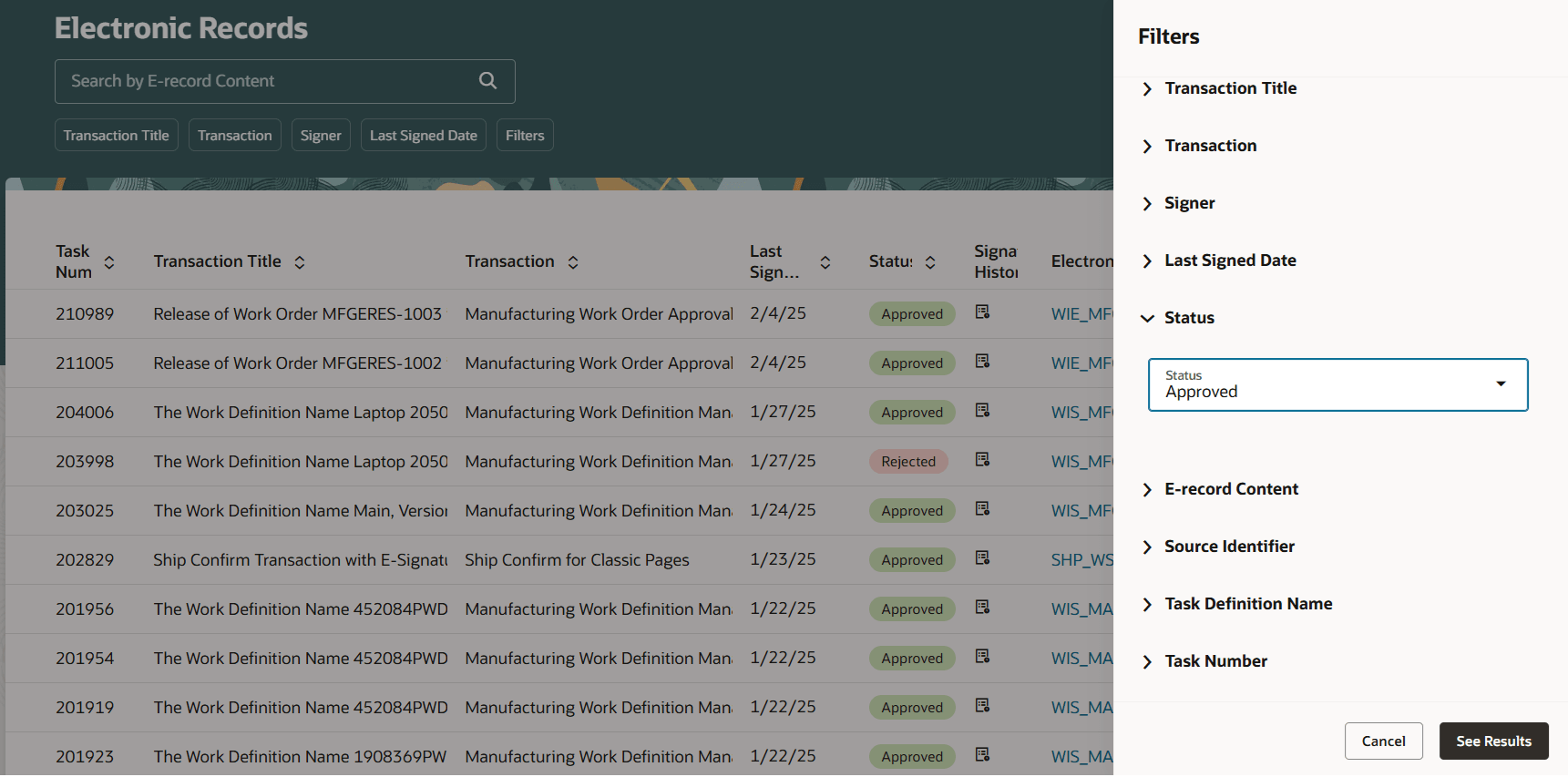Screen dimensions: 1568x777
Task: Open the Status dropdown showing Approved
Action: tap(1337, 384)
